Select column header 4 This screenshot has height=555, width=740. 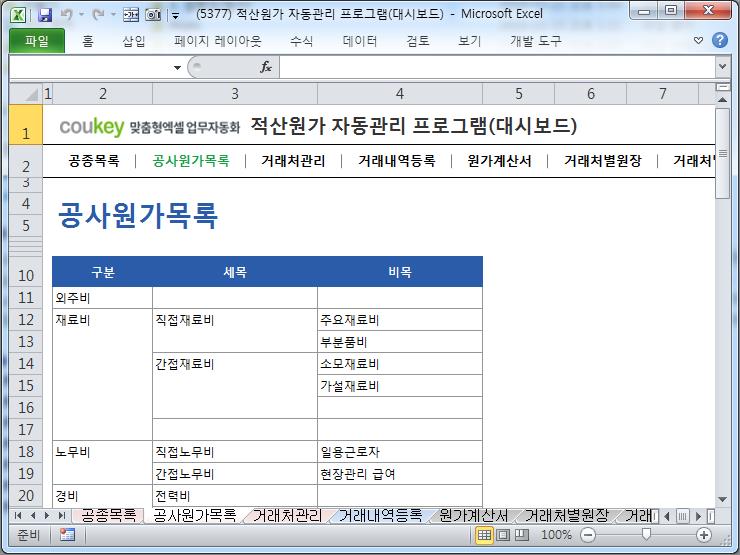coord(400,94)
